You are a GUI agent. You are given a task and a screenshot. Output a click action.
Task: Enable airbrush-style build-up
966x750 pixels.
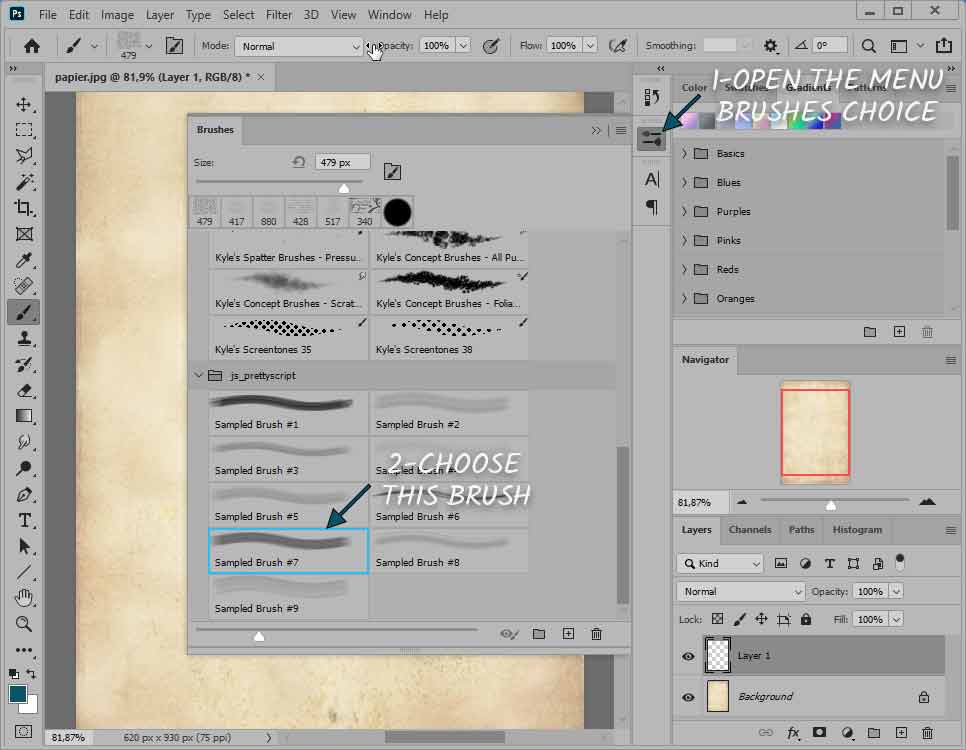(617, 46)
